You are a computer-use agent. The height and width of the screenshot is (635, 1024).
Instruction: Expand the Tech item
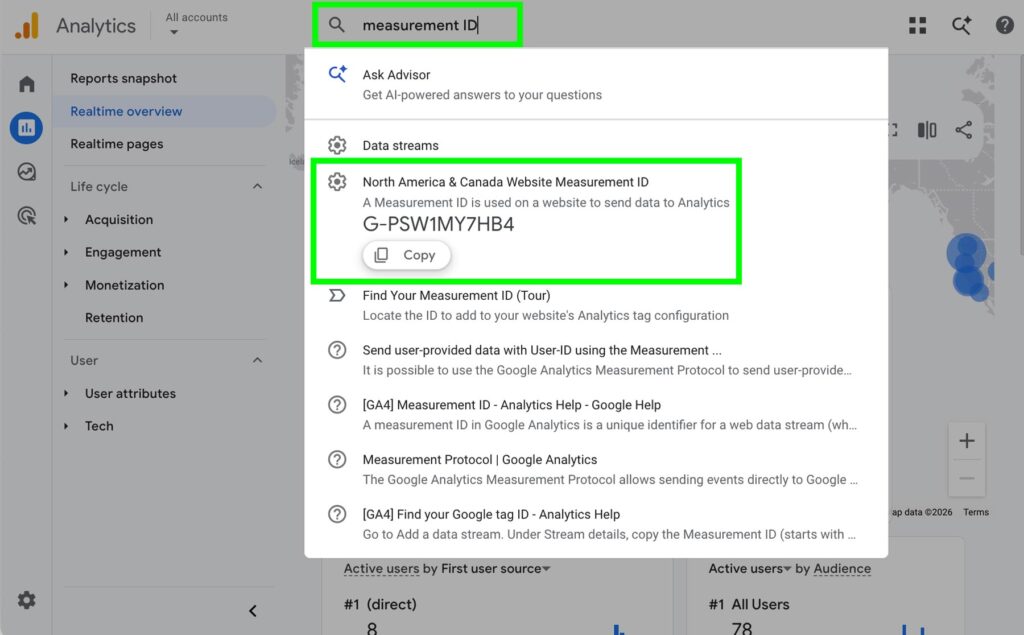(99, 426)
